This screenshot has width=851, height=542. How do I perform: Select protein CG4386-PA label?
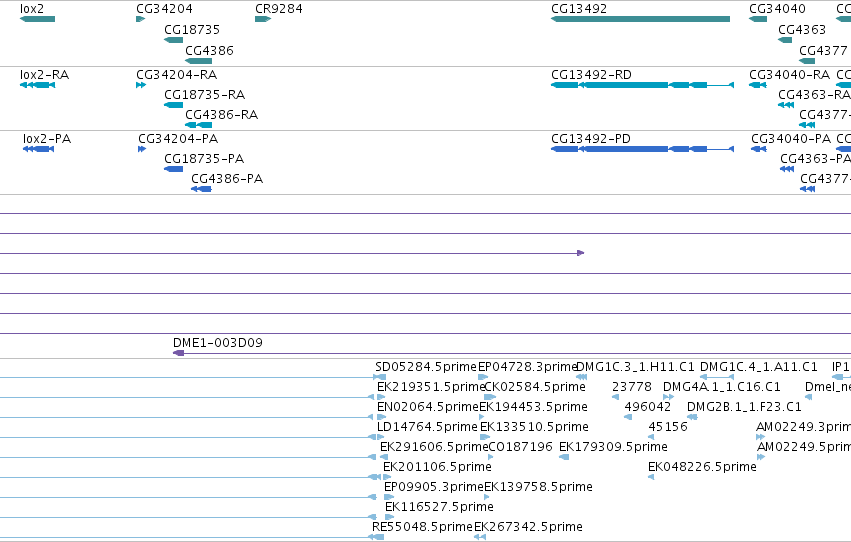point(227,178)
